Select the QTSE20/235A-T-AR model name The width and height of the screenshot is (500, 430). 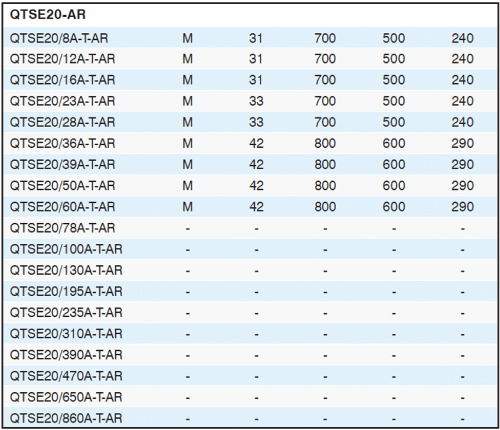coord(66,312)
